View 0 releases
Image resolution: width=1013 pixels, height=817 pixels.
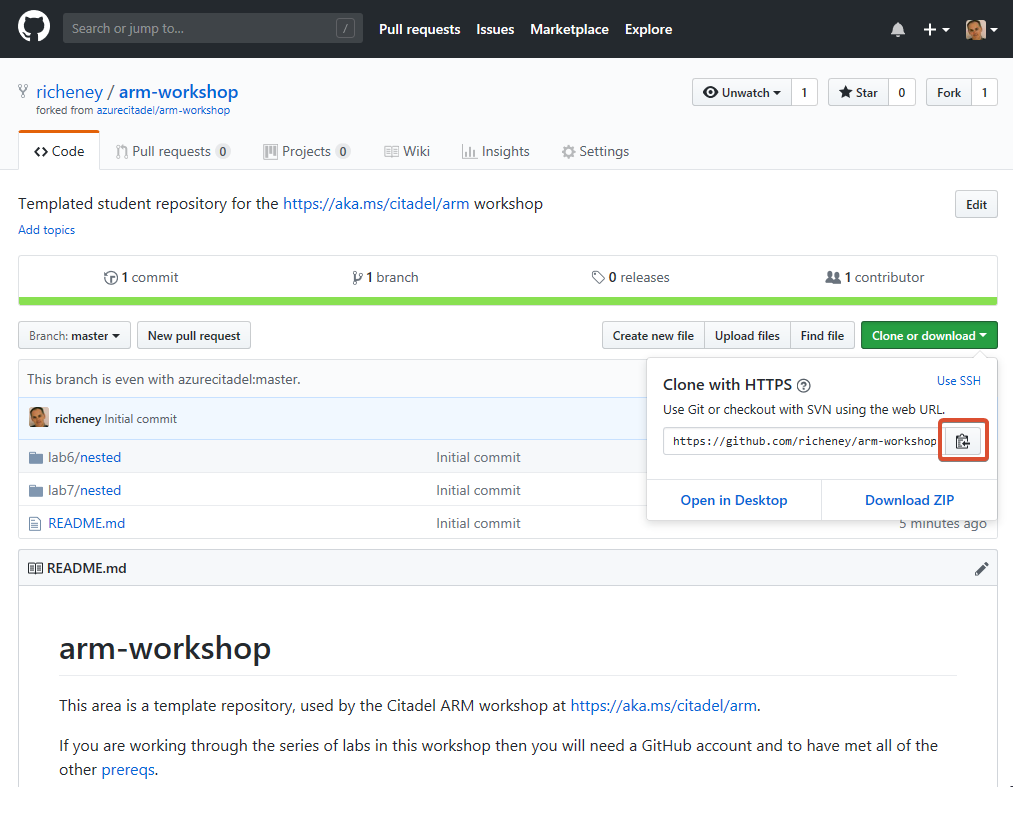[631, 277]
